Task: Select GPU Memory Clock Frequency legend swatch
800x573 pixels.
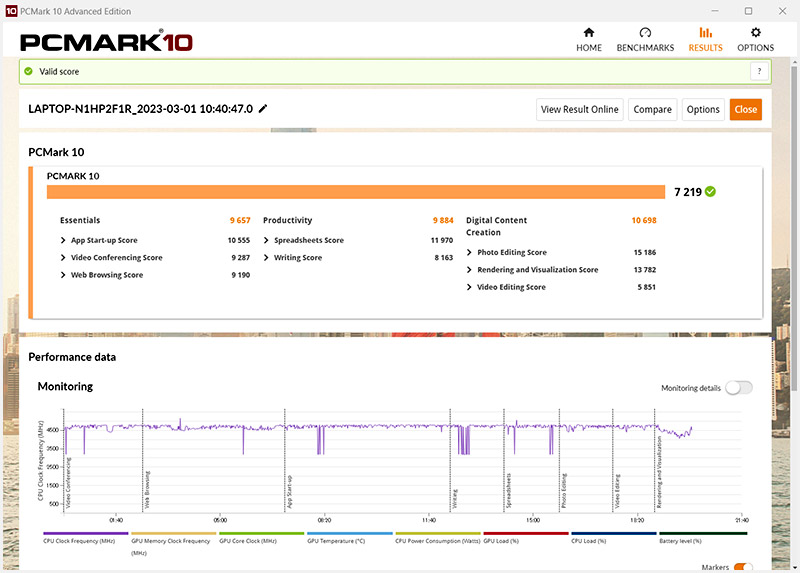Action: 174,533
